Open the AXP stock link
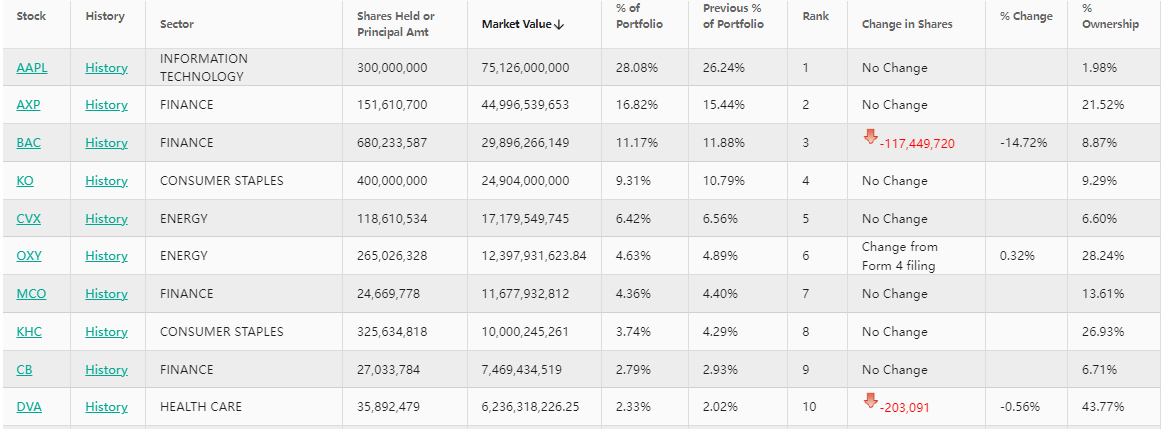This screenshot has width=1161, height=429. point(29,105)
